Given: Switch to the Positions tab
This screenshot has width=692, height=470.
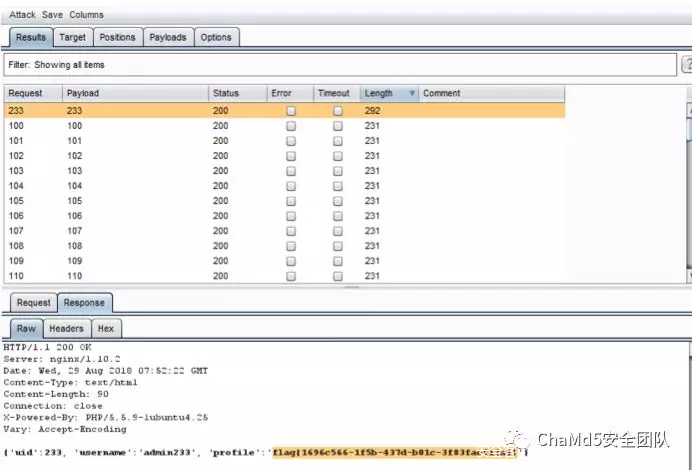Looking at the screenshot, I should (117, 37).
